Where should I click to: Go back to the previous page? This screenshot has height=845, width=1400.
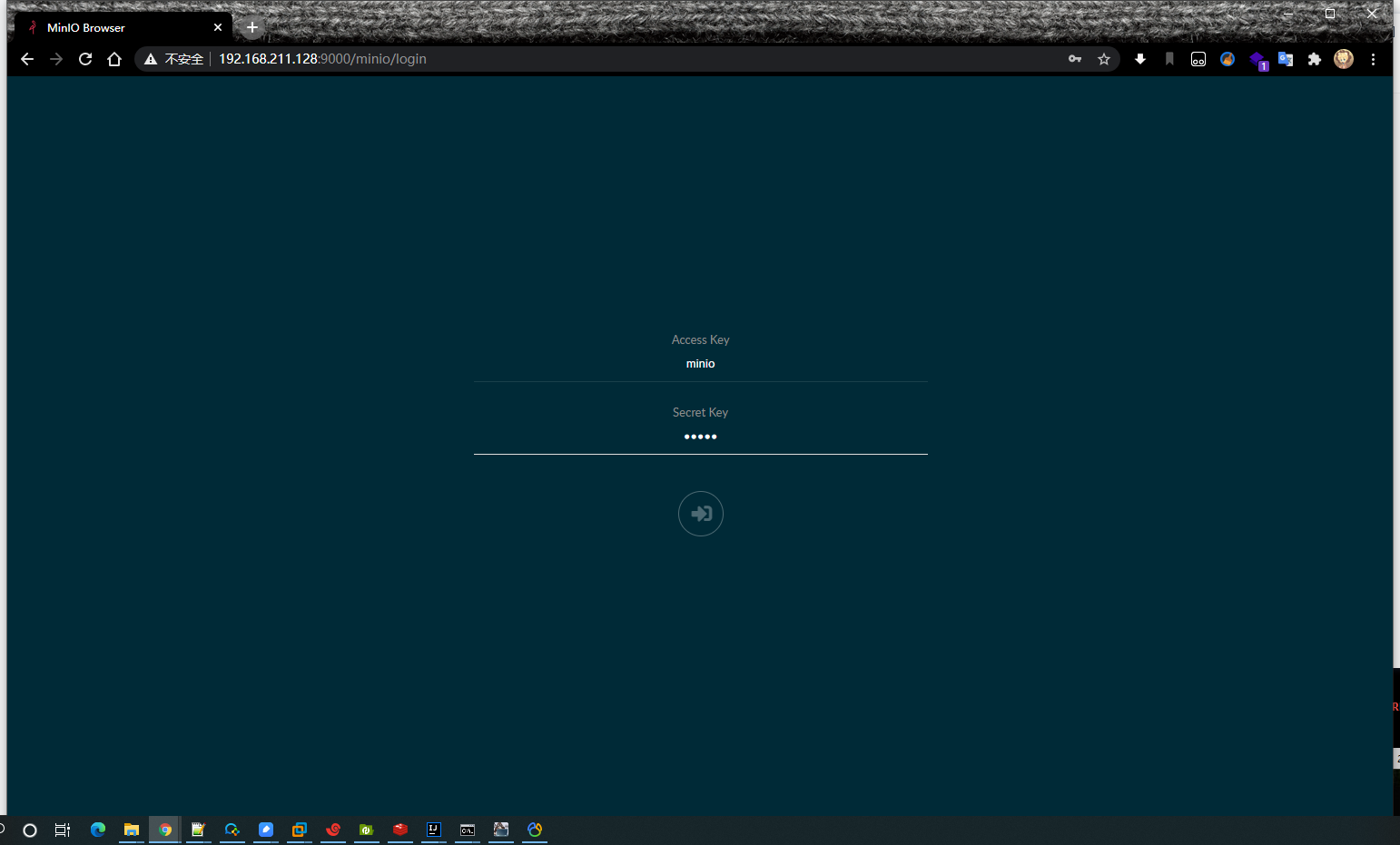pos(27,59)
